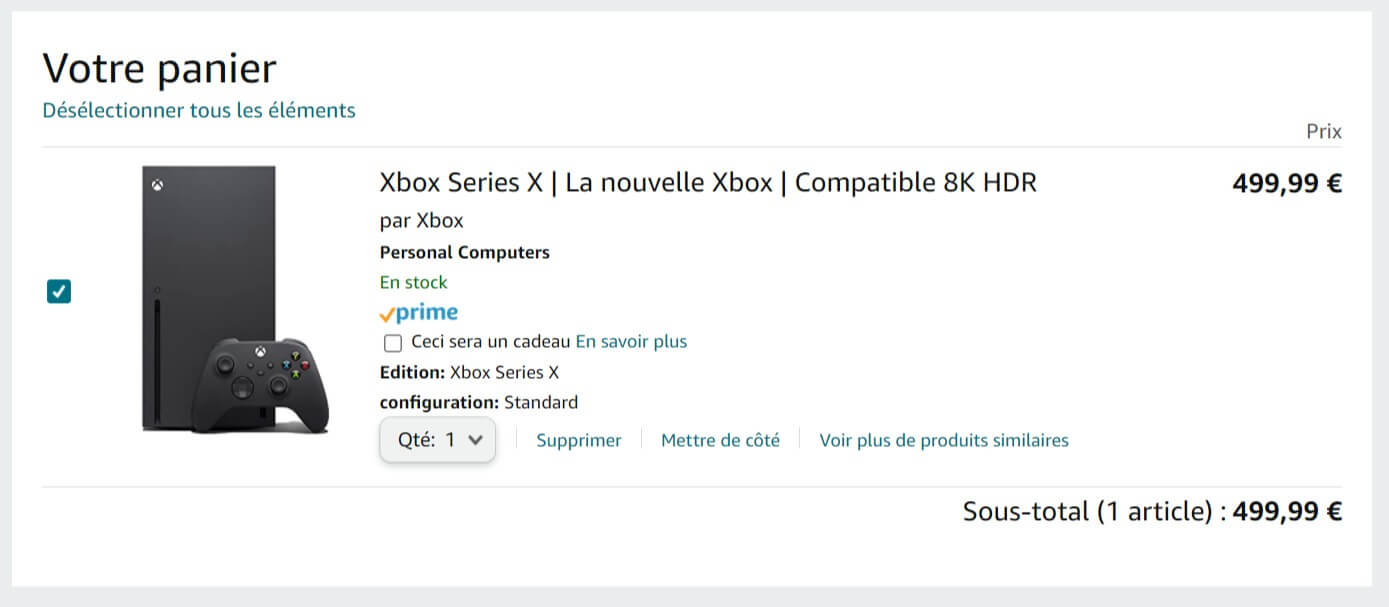Click the green "En stock" status

[414, 282]
